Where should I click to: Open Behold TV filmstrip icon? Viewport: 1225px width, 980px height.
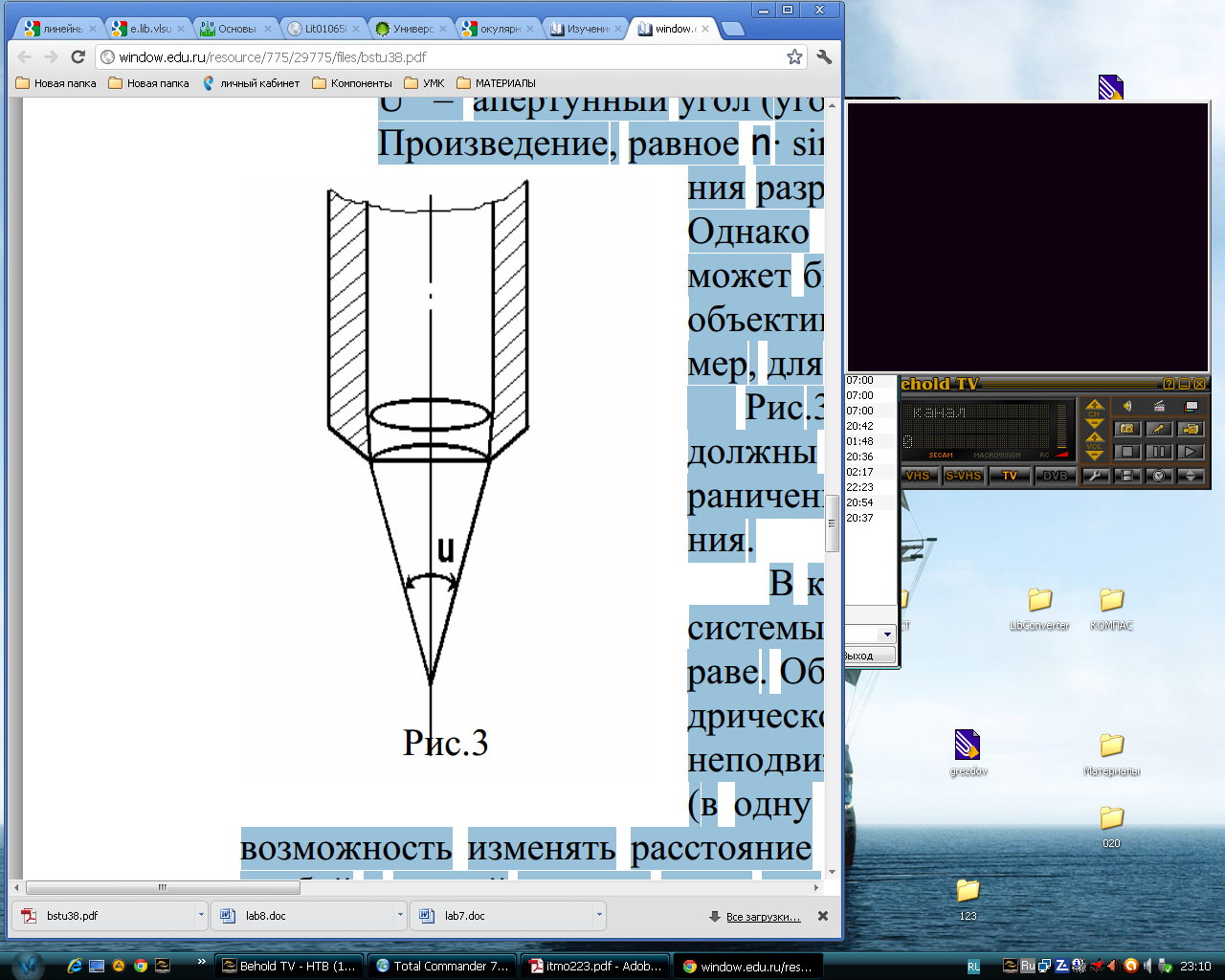1127,476
